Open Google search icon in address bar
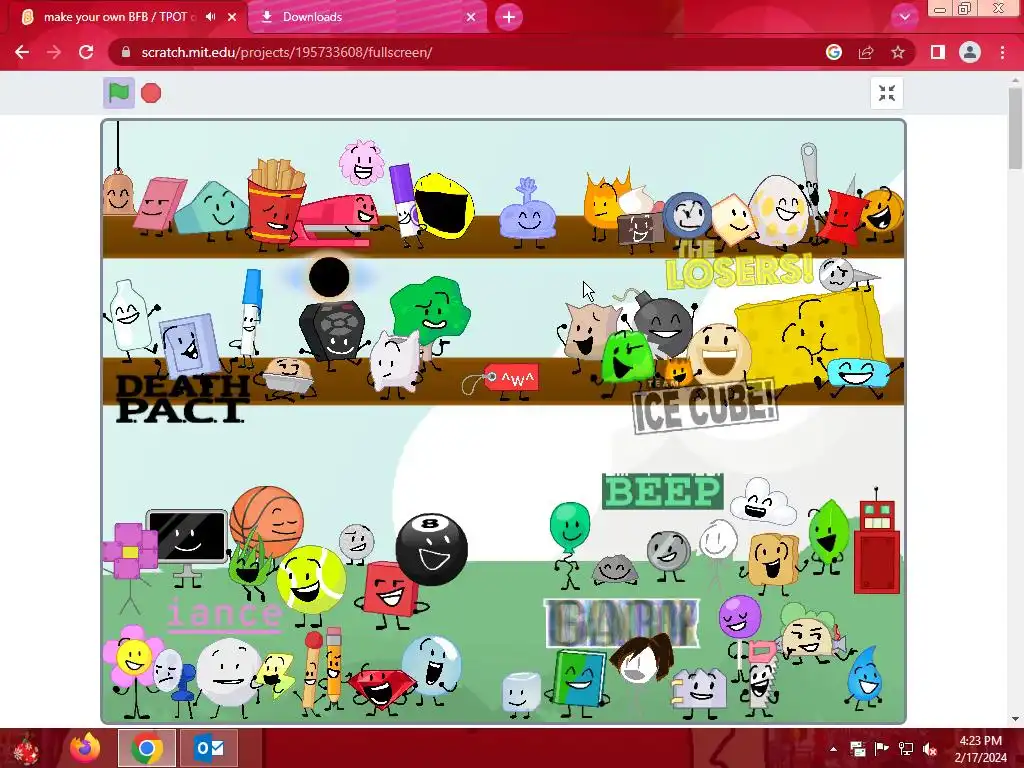The height and width of the screenshot is (768, 1024). (833, 52)
